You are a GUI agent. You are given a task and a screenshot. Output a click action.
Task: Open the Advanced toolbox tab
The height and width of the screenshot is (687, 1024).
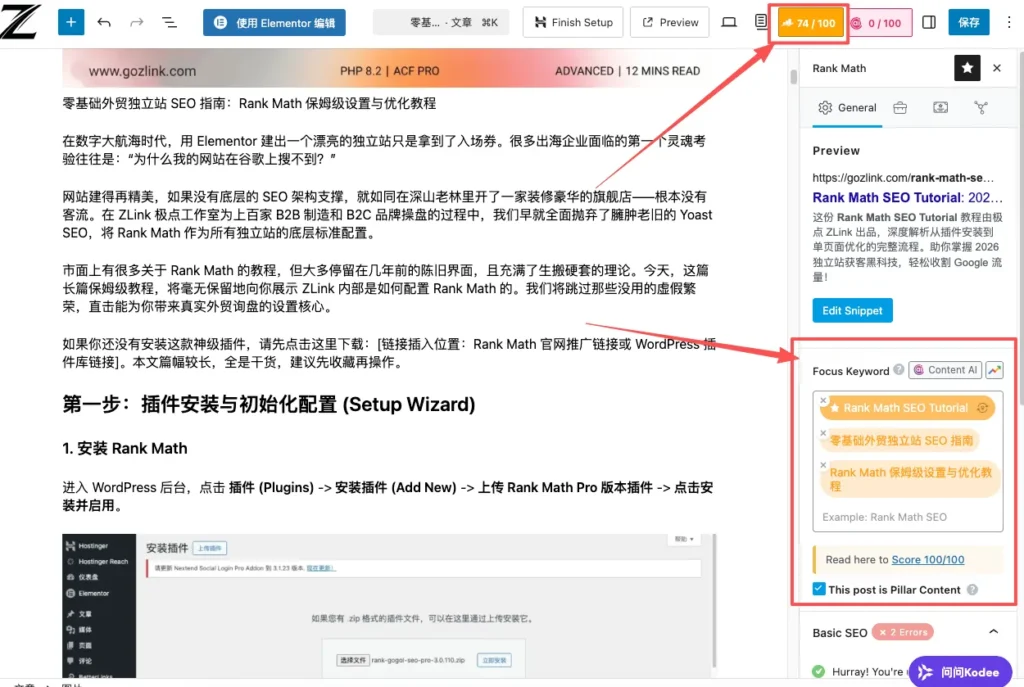pos(900,108)
